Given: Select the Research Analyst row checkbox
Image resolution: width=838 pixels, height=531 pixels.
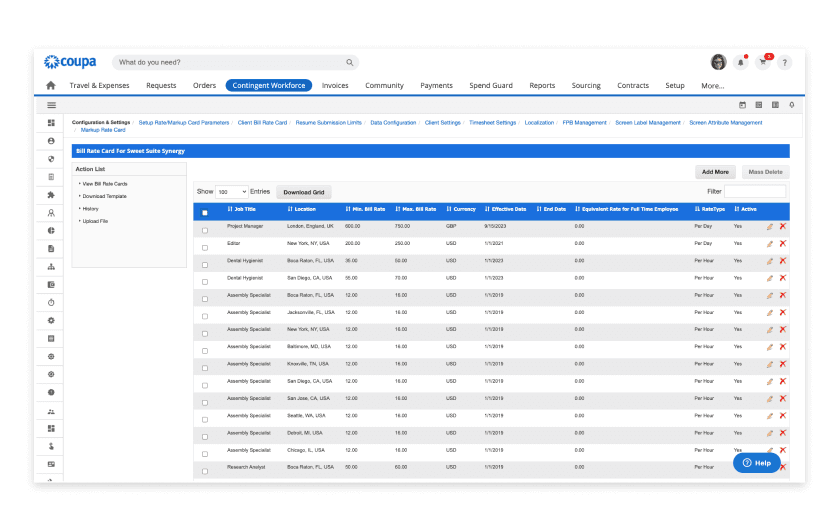Looking at the screenshot, I should [205, 468].
